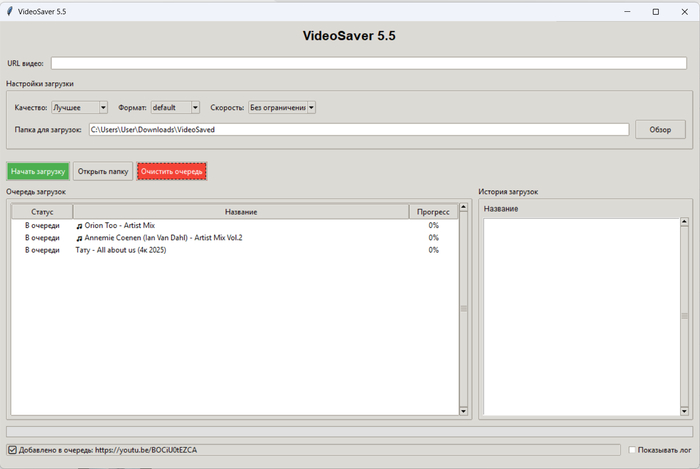Click status bar checkmark icon before 'Добавлено в очередь'

(x=11, y=450)
